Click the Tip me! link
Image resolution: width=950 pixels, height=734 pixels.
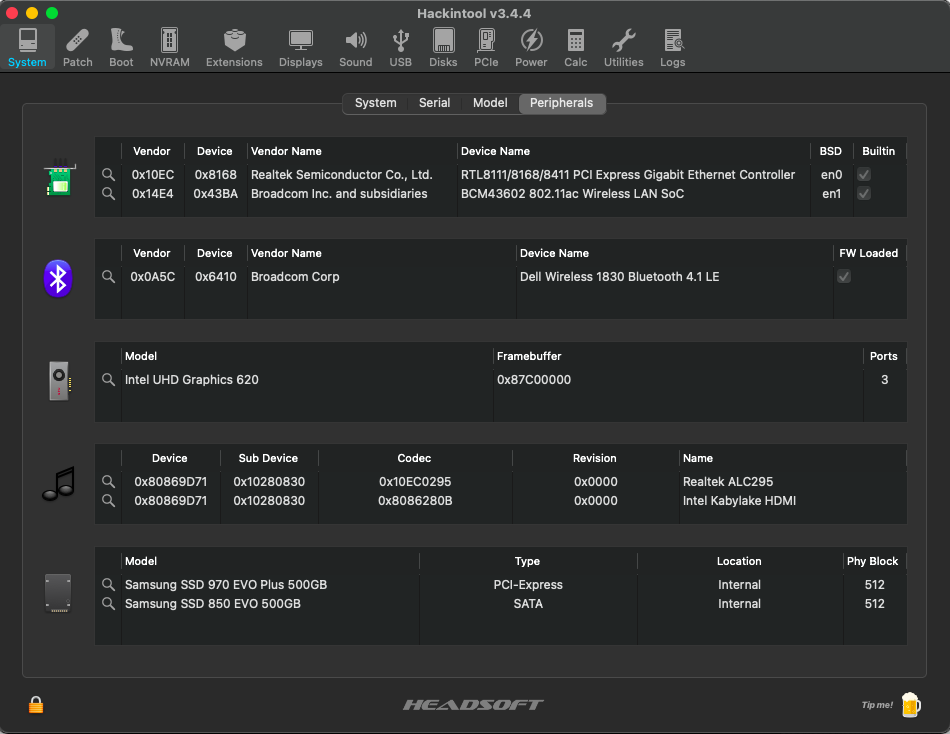[x=877, y=705]
